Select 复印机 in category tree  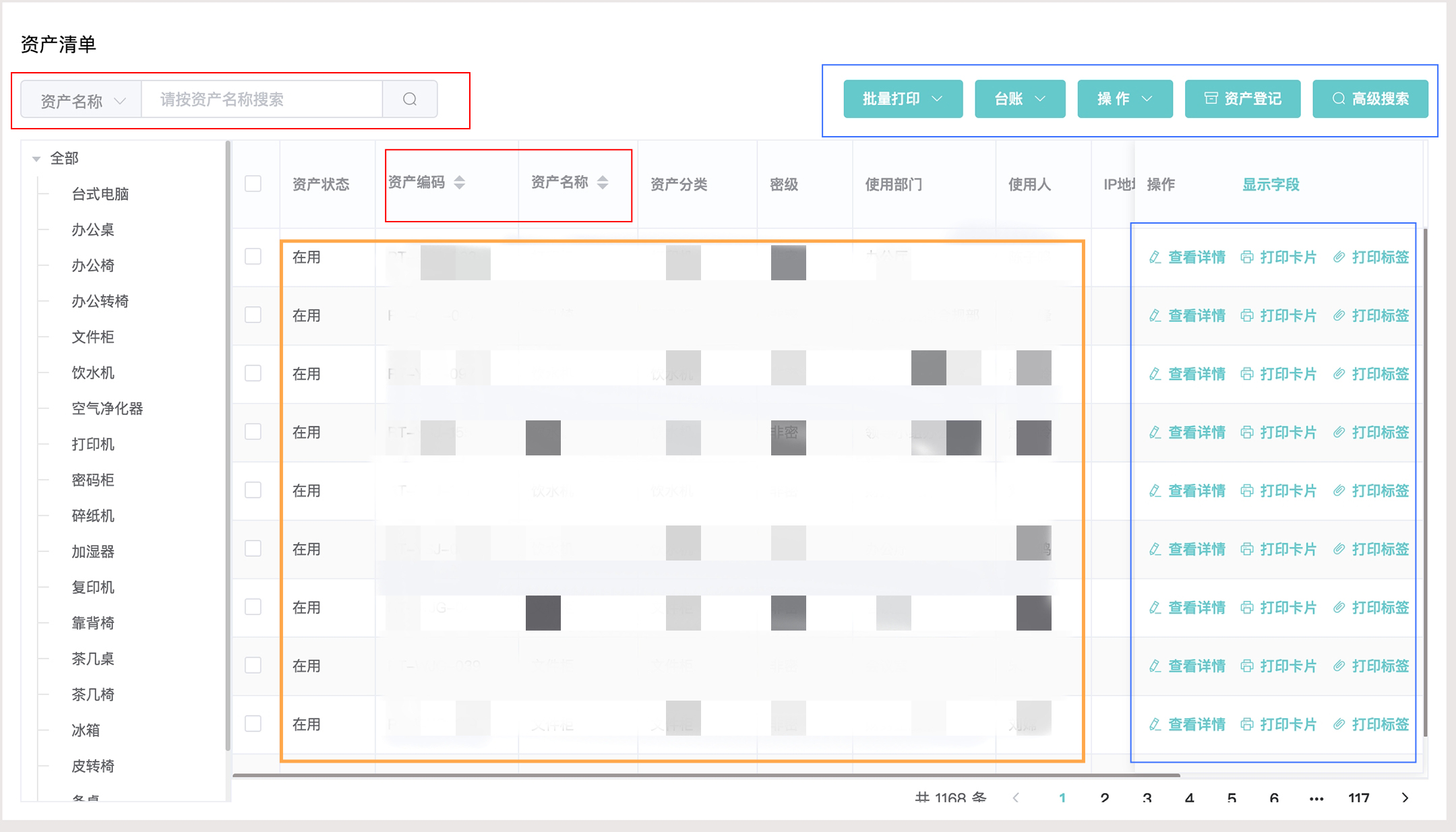tap(93, 587)
